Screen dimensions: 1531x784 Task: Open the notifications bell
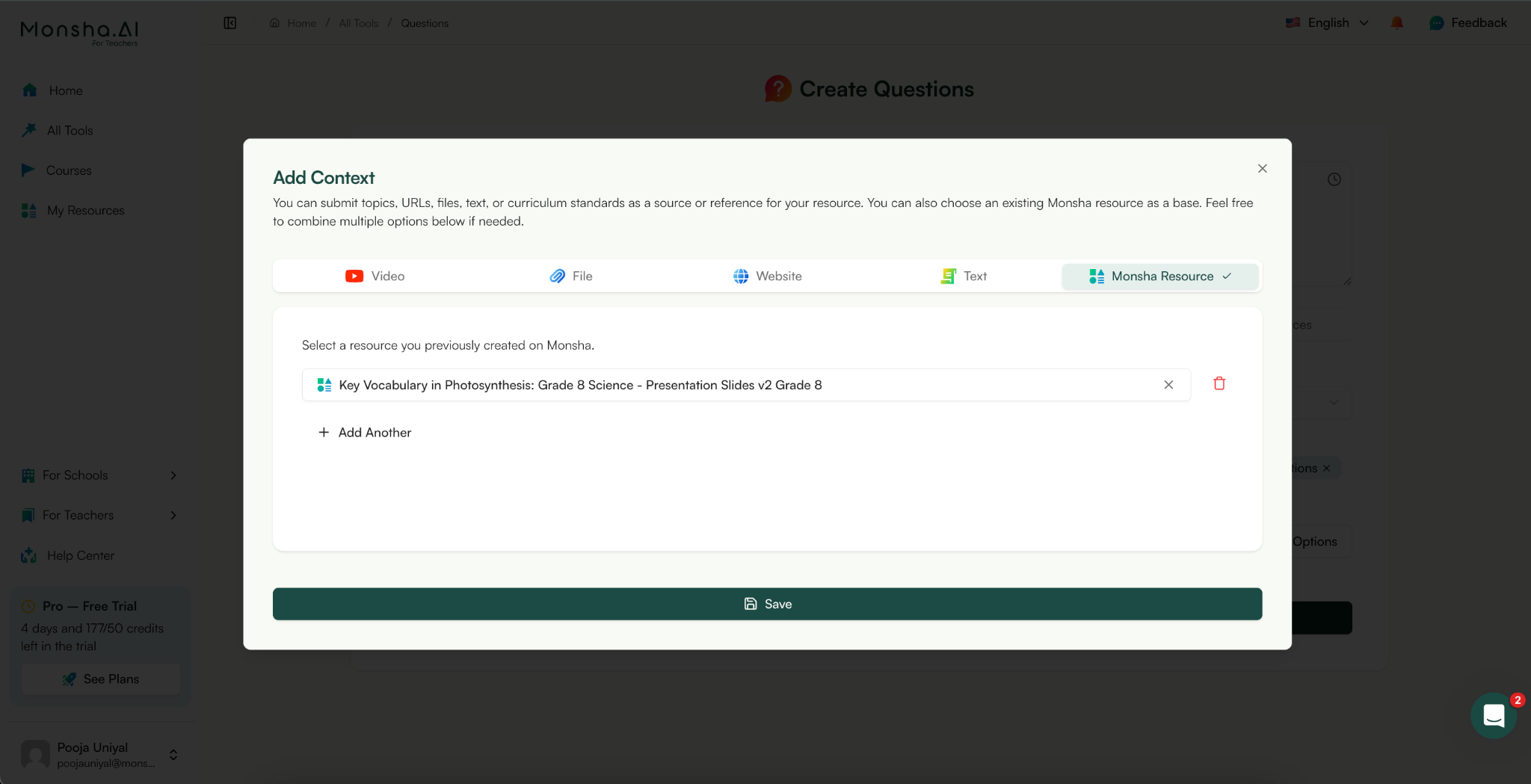coord(1396,22)
